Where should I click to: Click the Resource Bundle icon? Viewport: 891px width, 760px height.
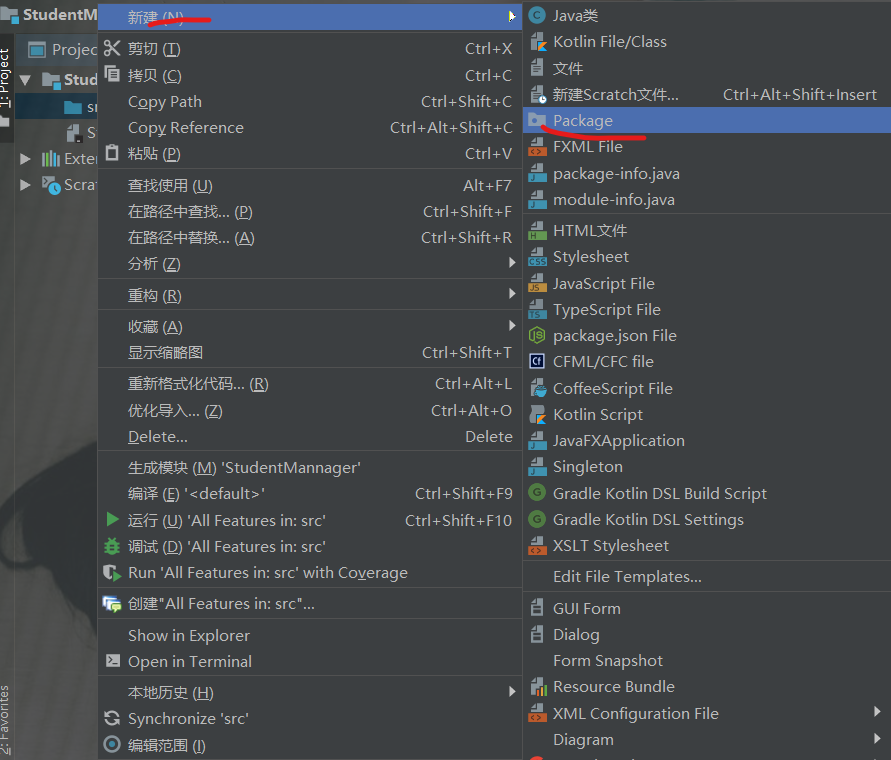click(538, 687)
